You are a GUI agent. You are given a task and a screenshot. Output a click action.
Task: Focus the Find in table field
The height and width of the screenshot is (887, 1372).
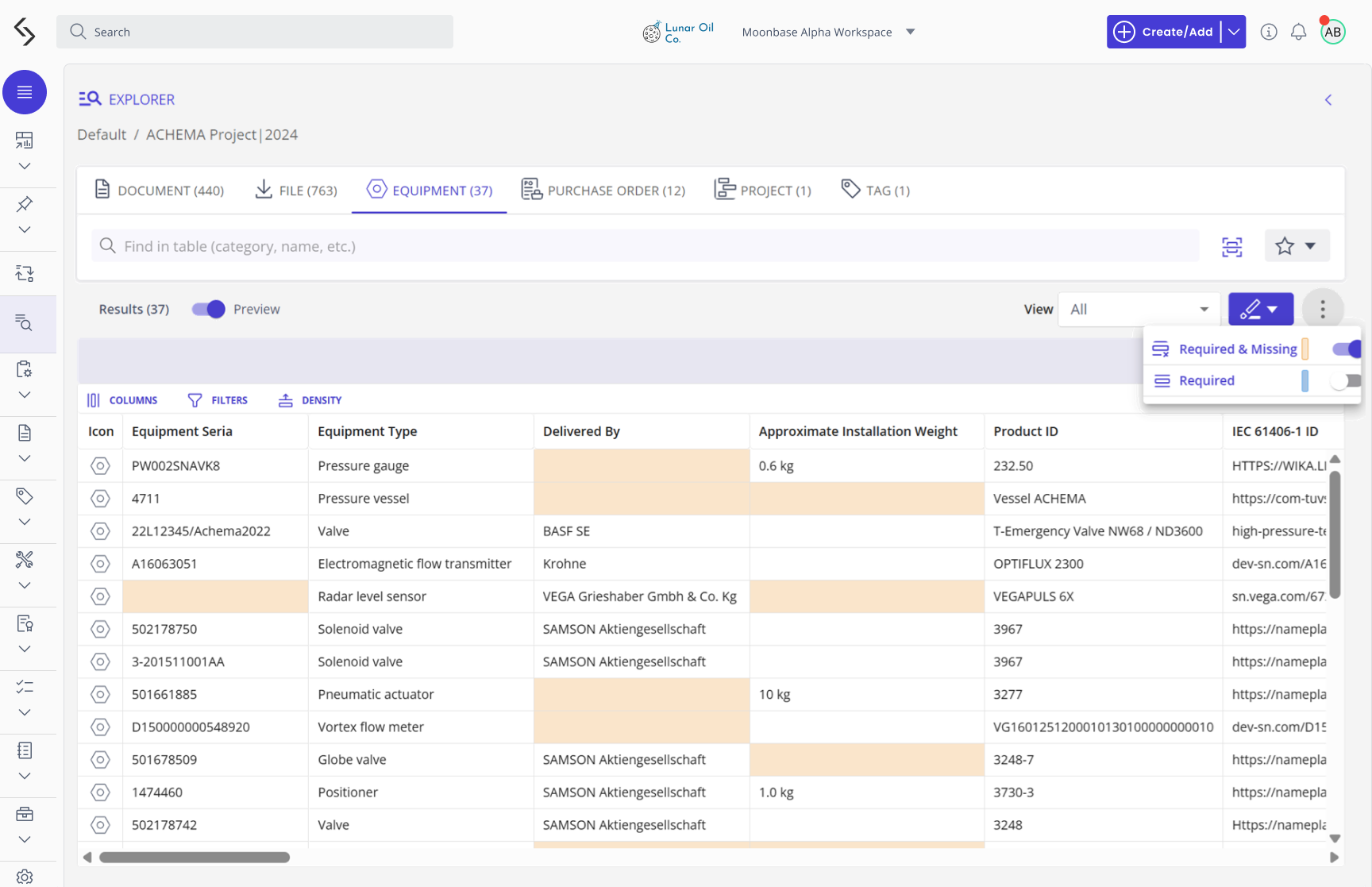tap(646, 246)
